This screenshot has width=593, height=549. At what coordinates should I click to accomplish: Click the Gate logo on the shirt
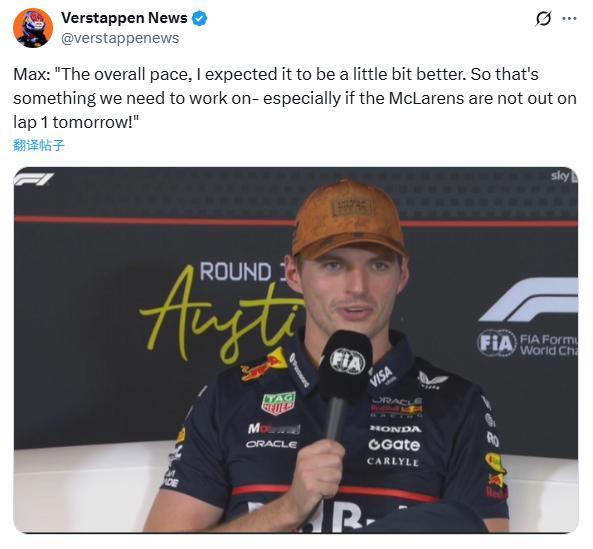click(394, 445)
